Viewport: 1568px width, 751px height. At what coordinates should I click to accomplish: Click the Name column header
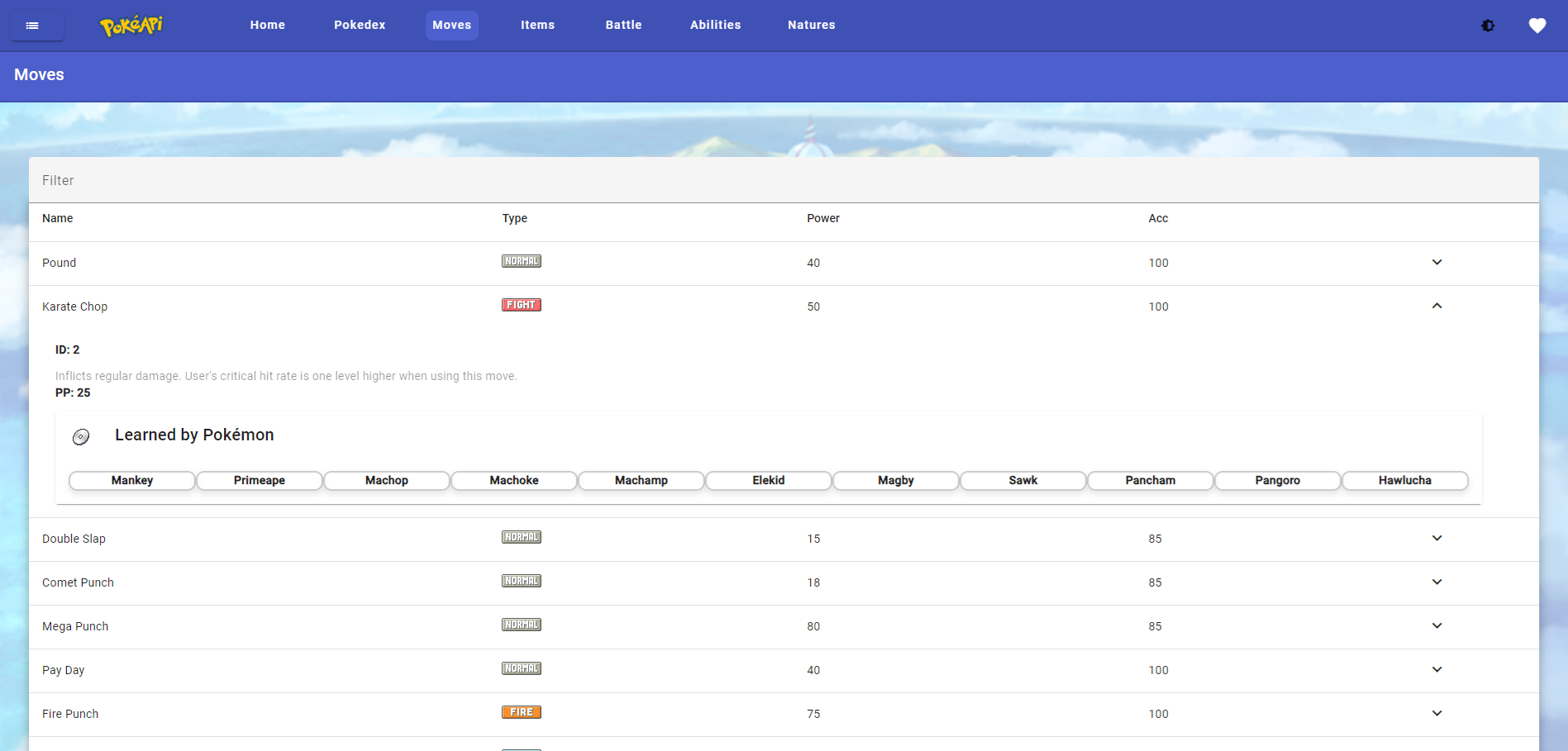58,218
